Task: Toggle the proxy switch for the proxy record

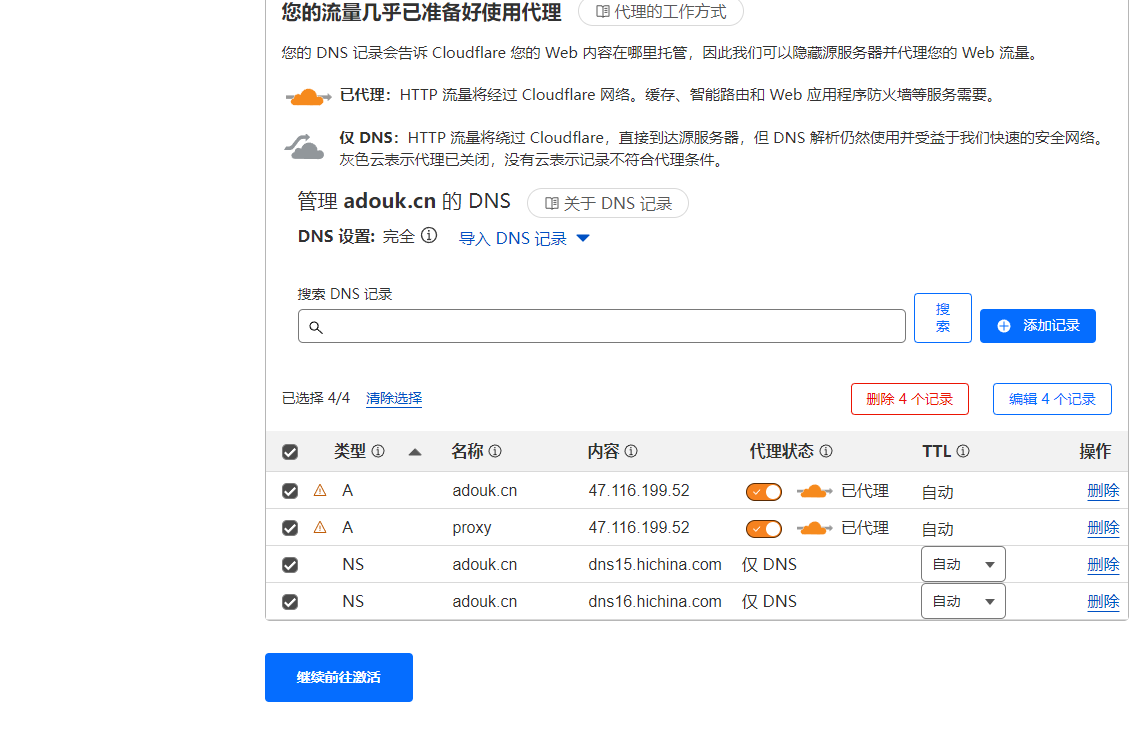Action: (x=764, y=528)
